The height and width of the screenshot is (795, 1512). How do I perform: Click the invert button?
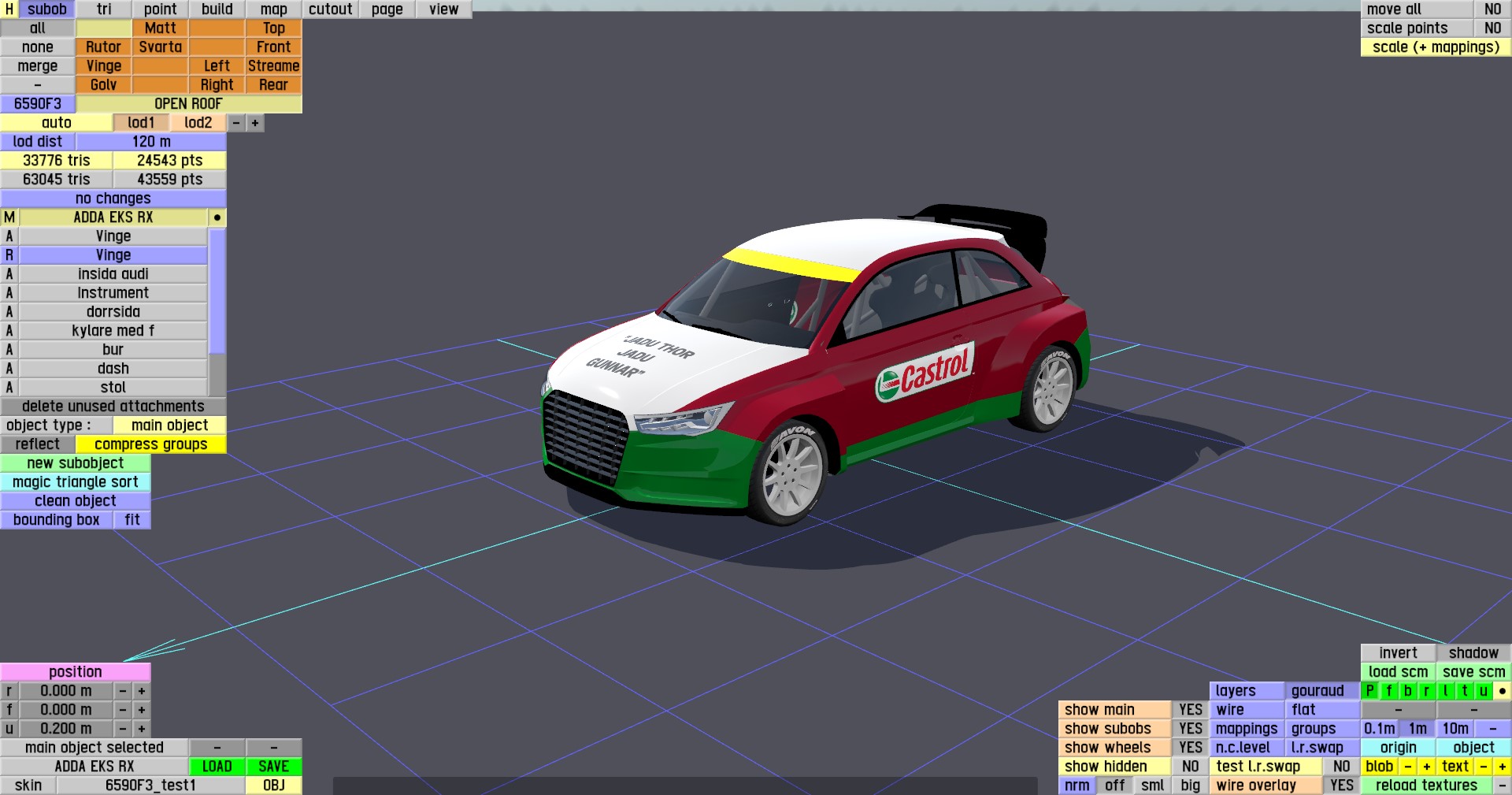coord(1399,653)
